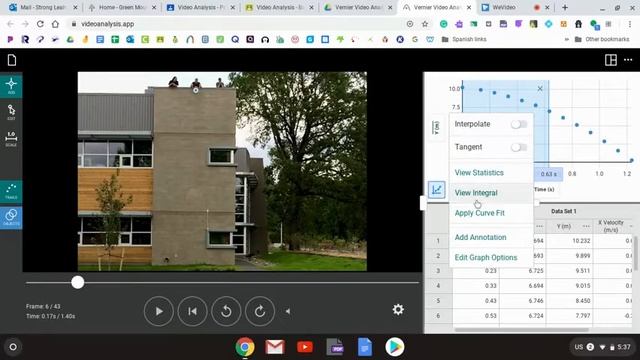Select the Add points tool
Viewport: 640px width, 360px height.
point(11,86)
